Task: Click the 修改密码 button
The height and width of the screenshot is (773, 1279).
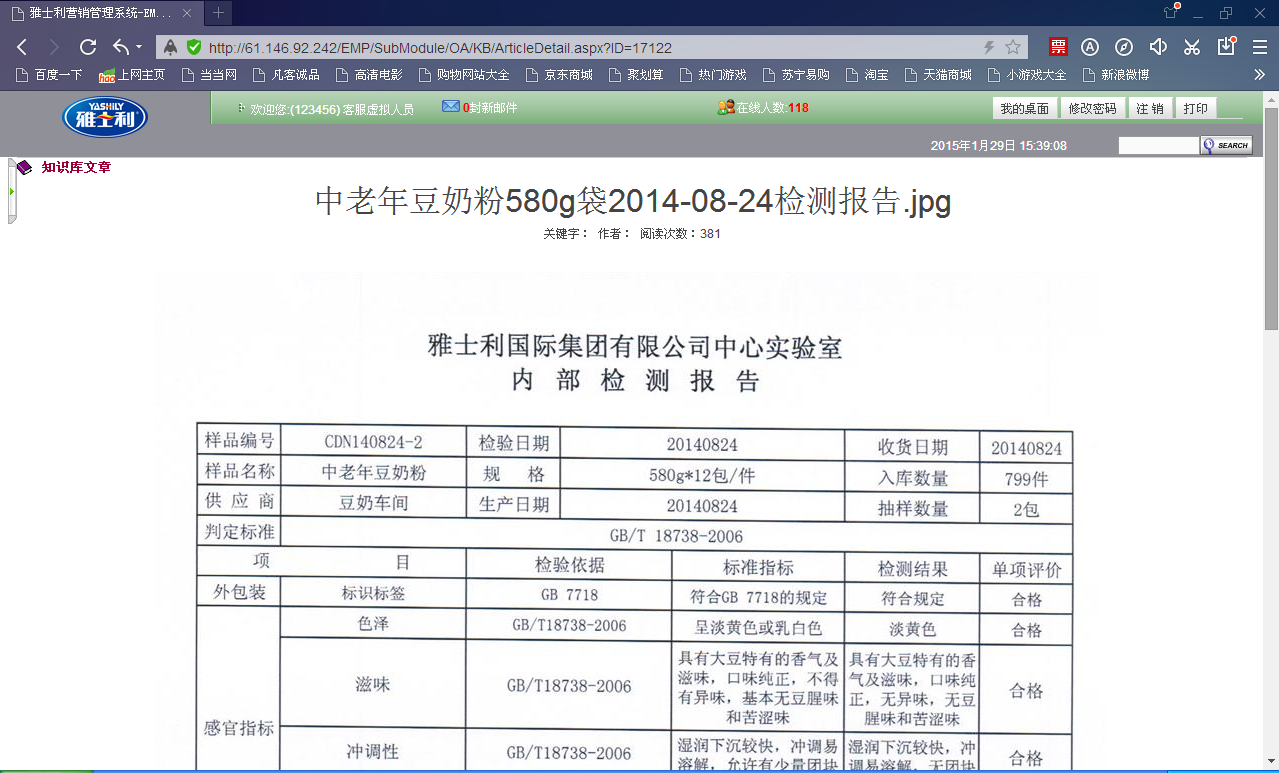Action: click(x=1092, y=108)
